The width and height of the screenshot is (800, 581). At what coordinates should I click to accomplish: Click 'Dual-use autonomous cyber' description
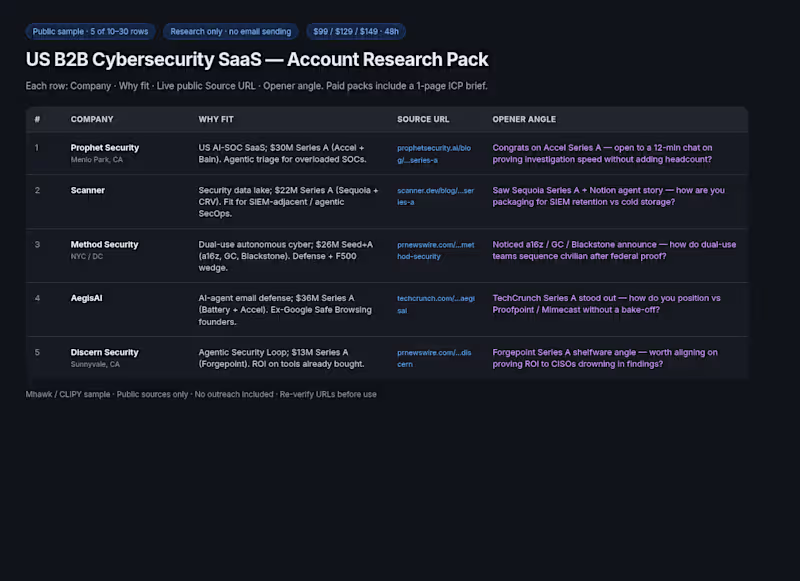coord(286,256)
